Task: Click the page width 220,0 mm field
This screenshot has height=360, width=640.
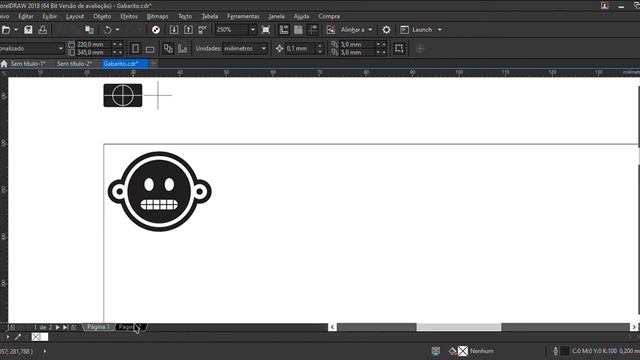Action: 93,44
